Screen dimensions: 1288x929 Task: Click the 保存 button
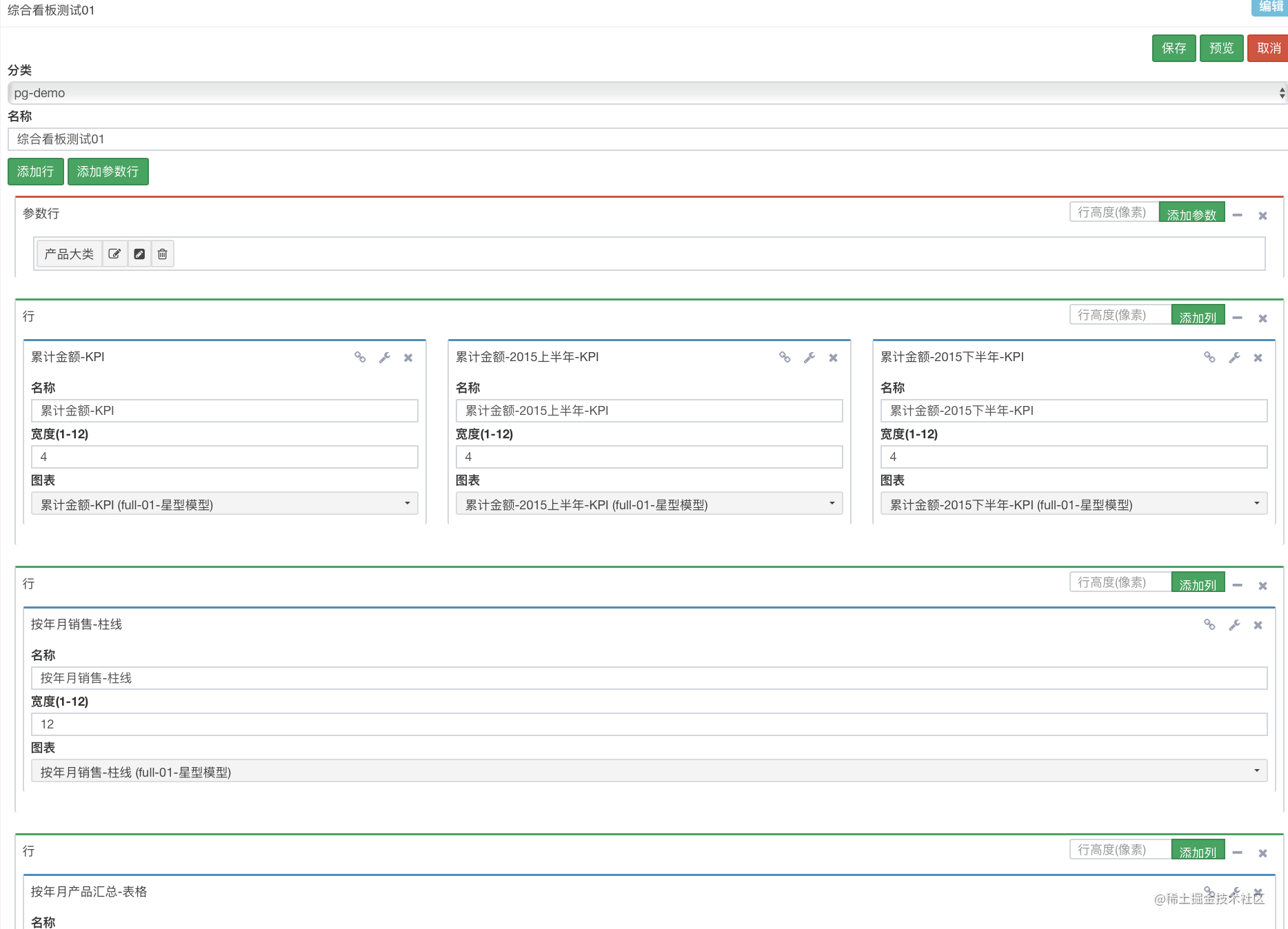point(1174,48)
